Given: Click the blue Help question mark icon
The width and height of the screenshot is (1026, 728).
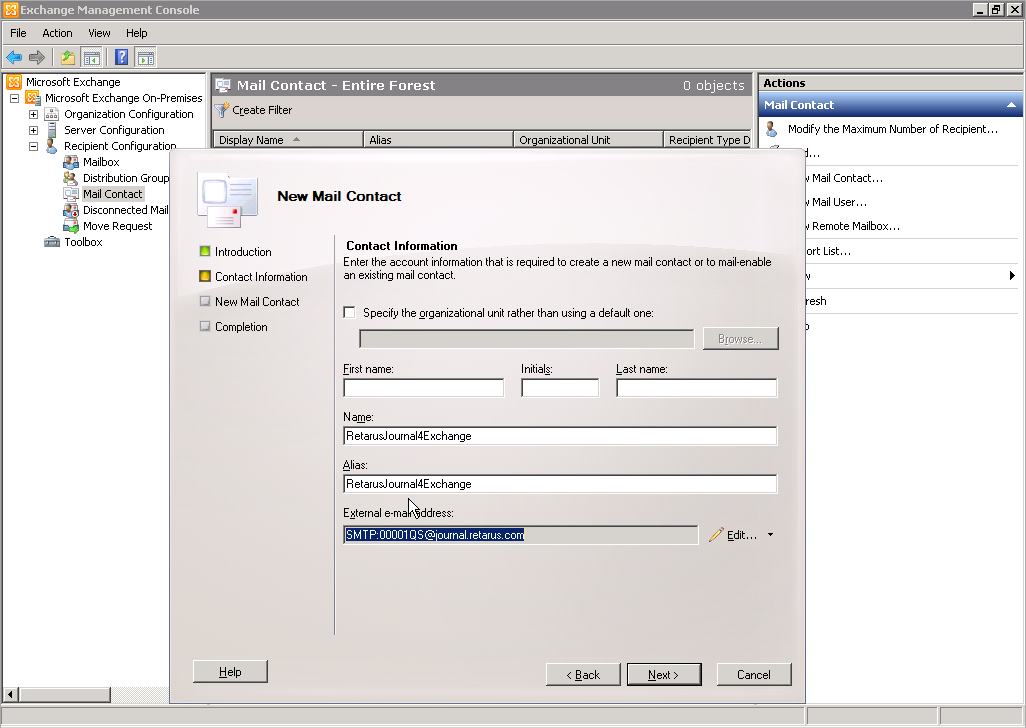Looking at the screenshot, I should tap(121, 57).
